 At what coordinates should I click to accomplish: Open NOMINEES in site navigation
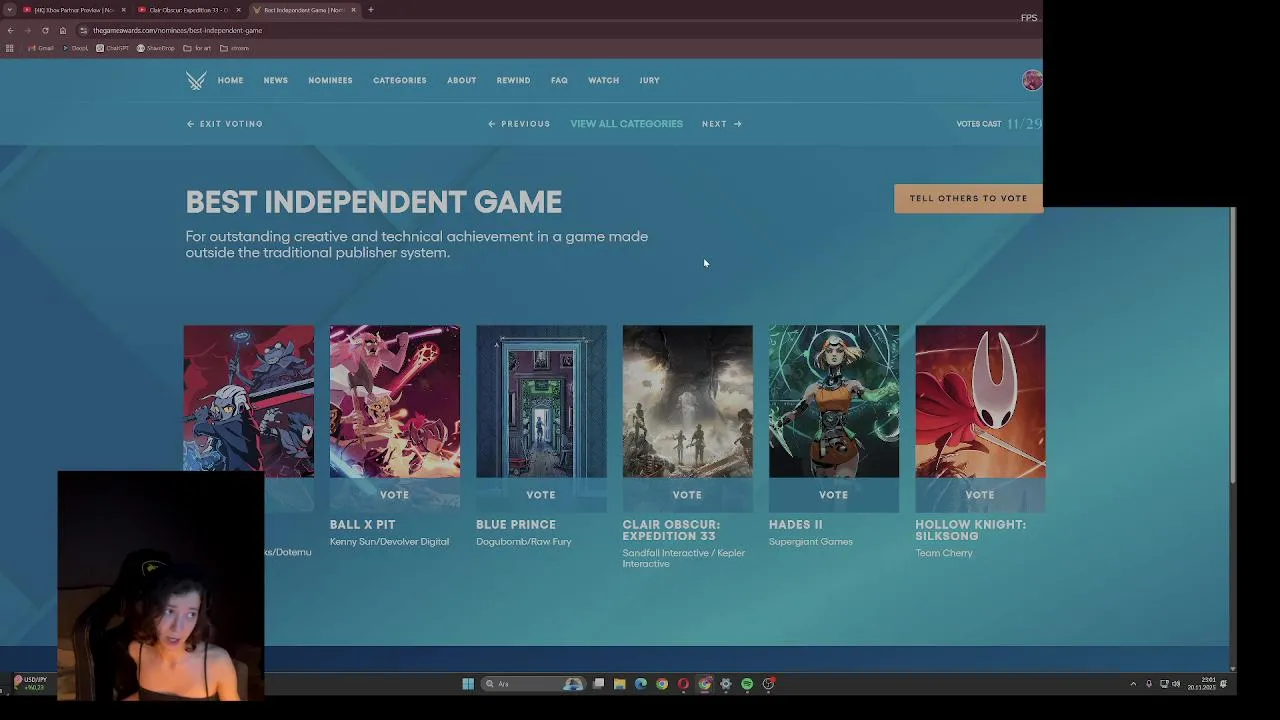pyautogui.click(x=330, y=81)
